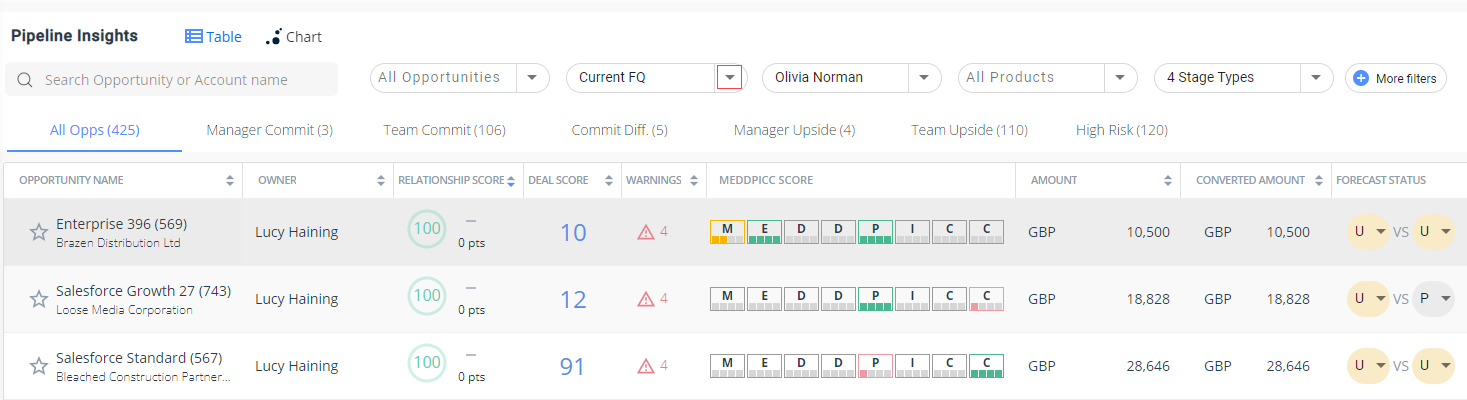The image size is (1467, 400).
Task: Open the Olivia Norman owner dropdown
Action: (924, 78)
